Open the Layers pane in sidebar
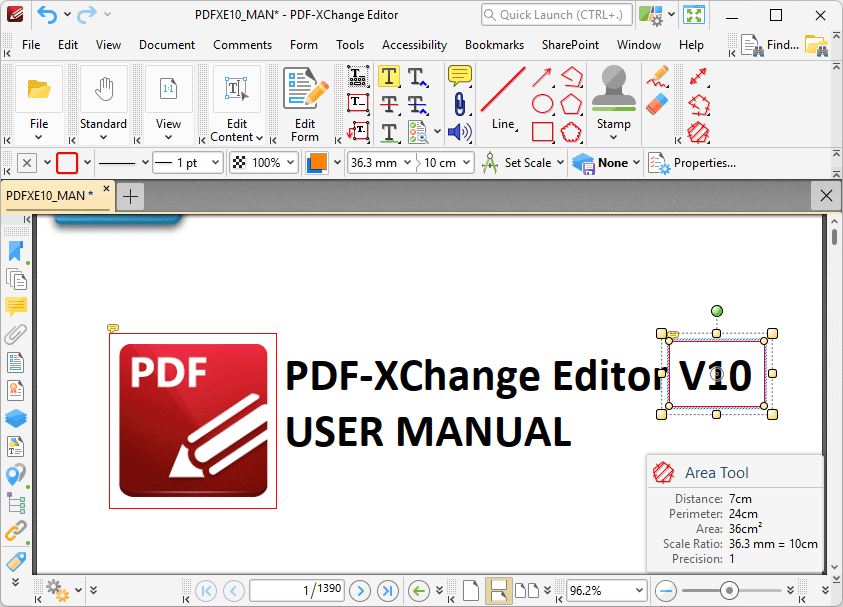This screenshot has width=843, height=607. [x=15, y=418]
